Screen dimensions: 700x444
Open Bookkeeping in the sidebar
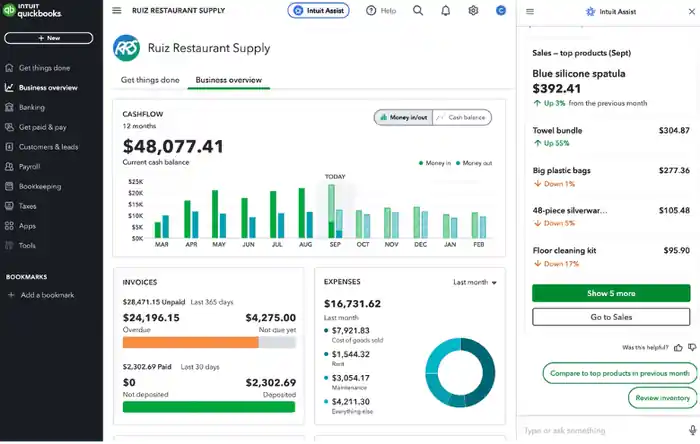40,186
